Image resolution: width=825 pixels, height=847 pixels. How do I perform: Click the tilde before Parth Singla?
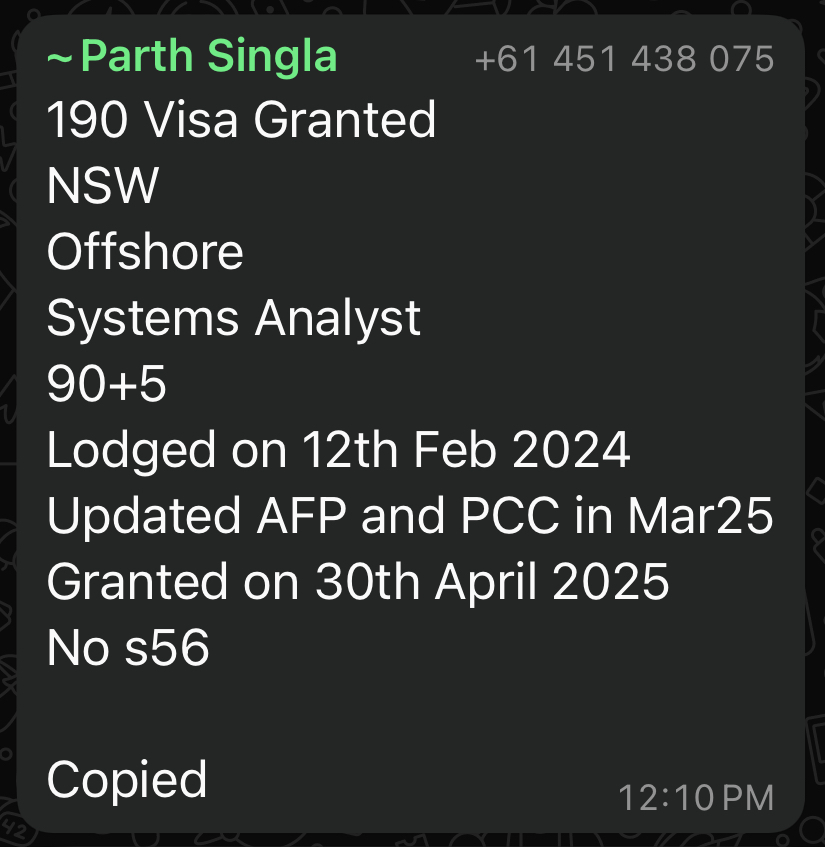[59, 58]
